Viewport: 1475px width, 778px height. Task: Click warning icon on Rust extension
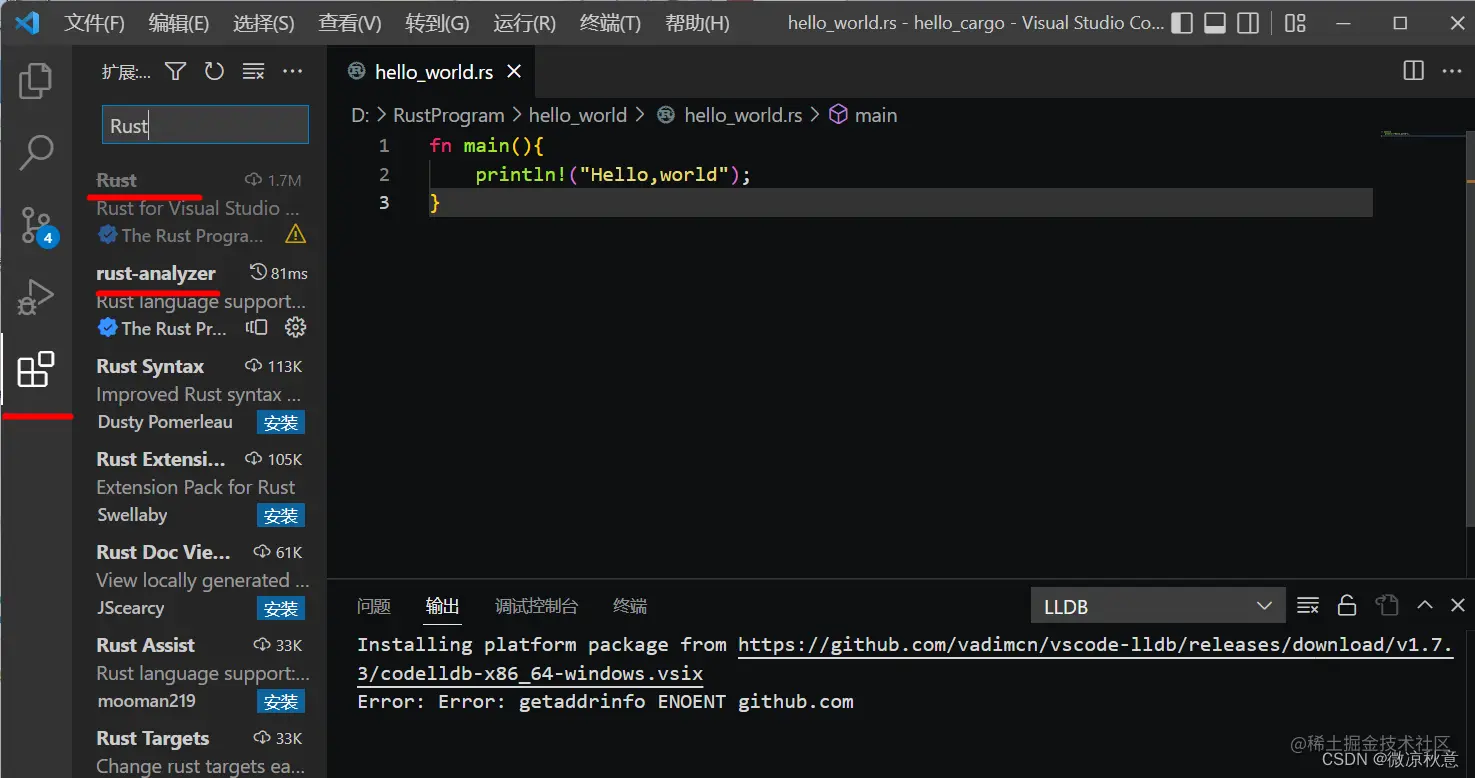pyautogui.click(x=296, y=235)
